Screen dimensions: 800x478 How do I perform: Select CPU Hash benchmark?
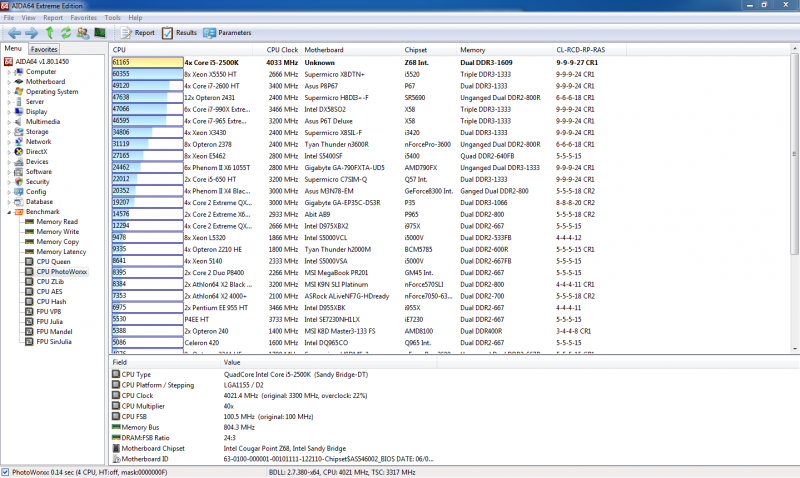coord(51,301)
